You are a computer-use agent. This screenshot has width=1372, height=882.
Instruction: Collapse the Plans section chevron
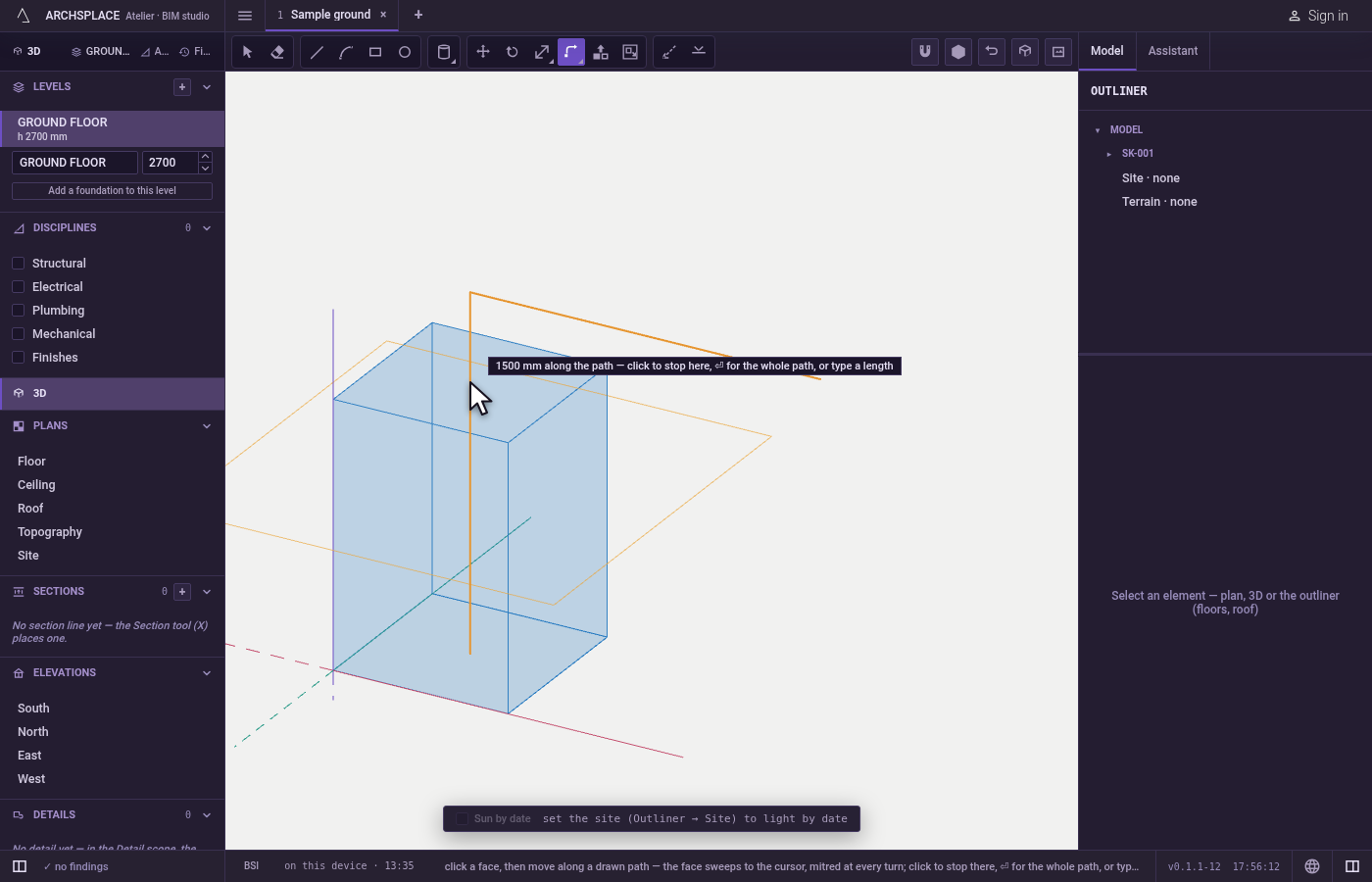[x=207, y=426]
